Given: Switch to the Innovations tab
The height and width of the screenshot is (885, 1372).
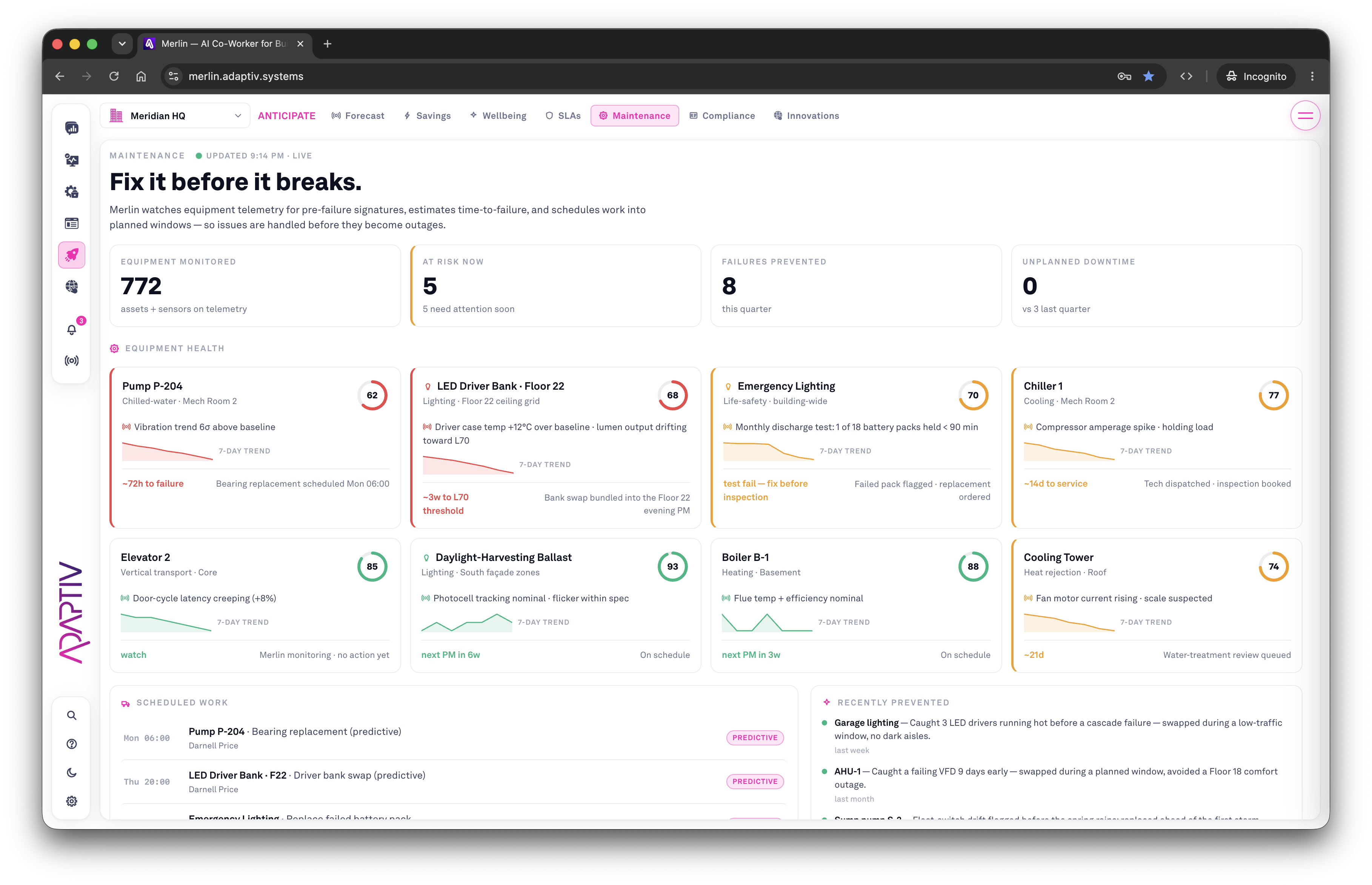Looking at the screenshot, I should [x=806, y=115].
